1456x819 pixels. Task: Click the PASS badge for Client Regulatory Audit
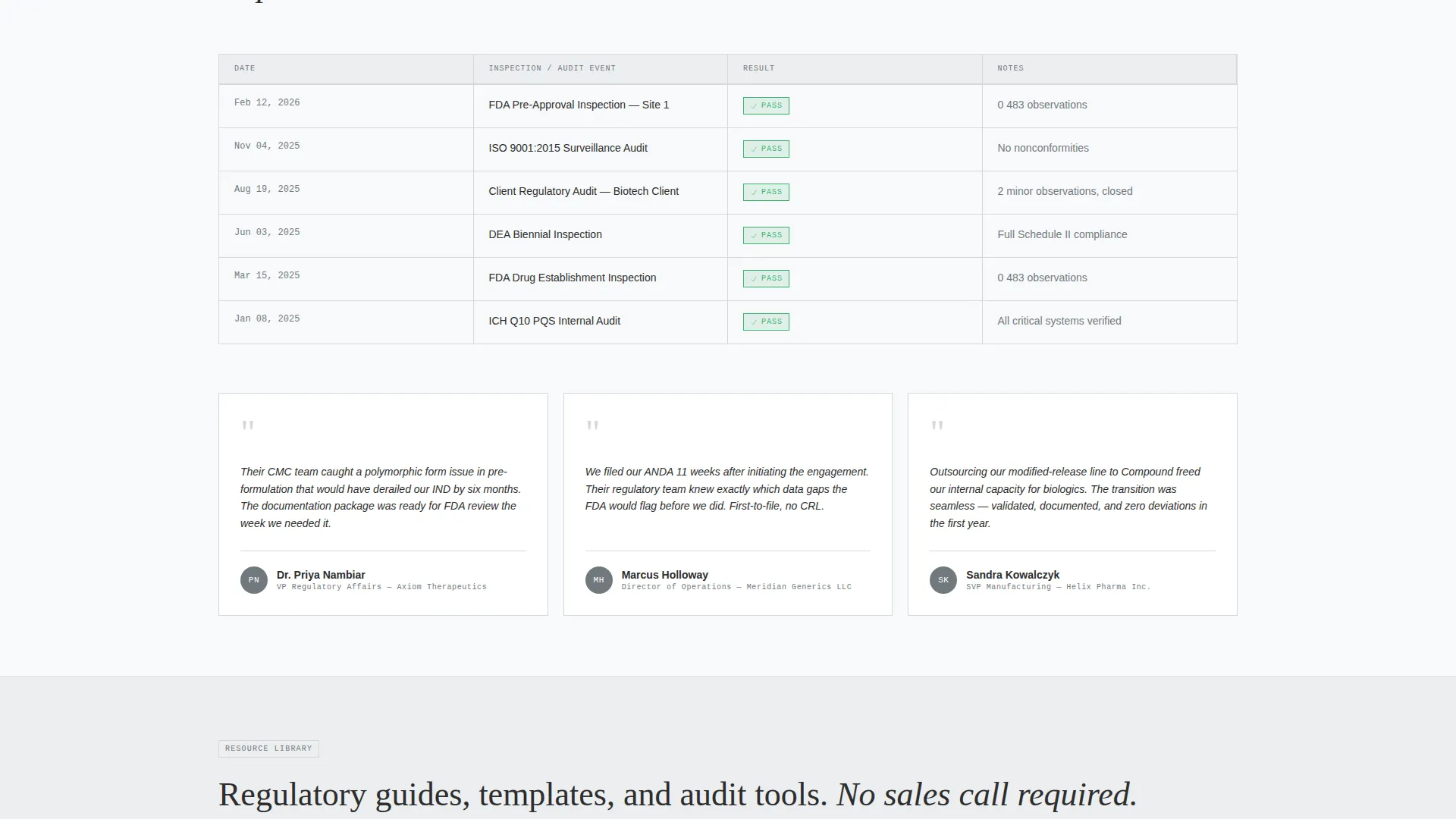point(766,192)
